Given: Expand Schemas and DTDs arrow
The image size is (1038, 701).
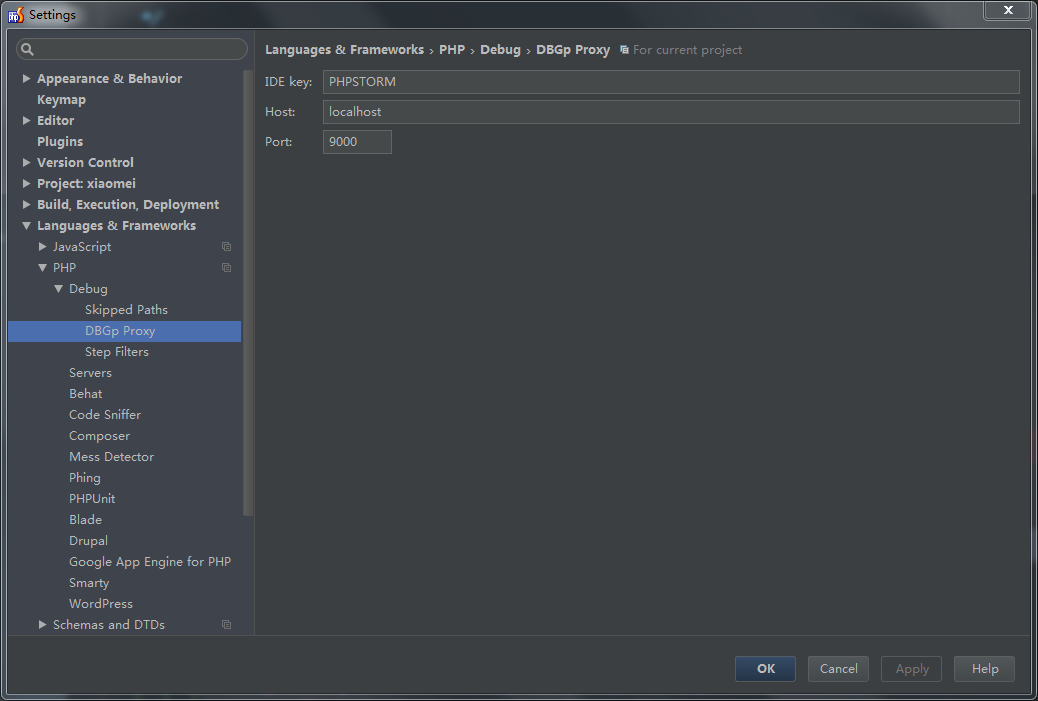Looking at the screenshot, I should tap(42, 625).
